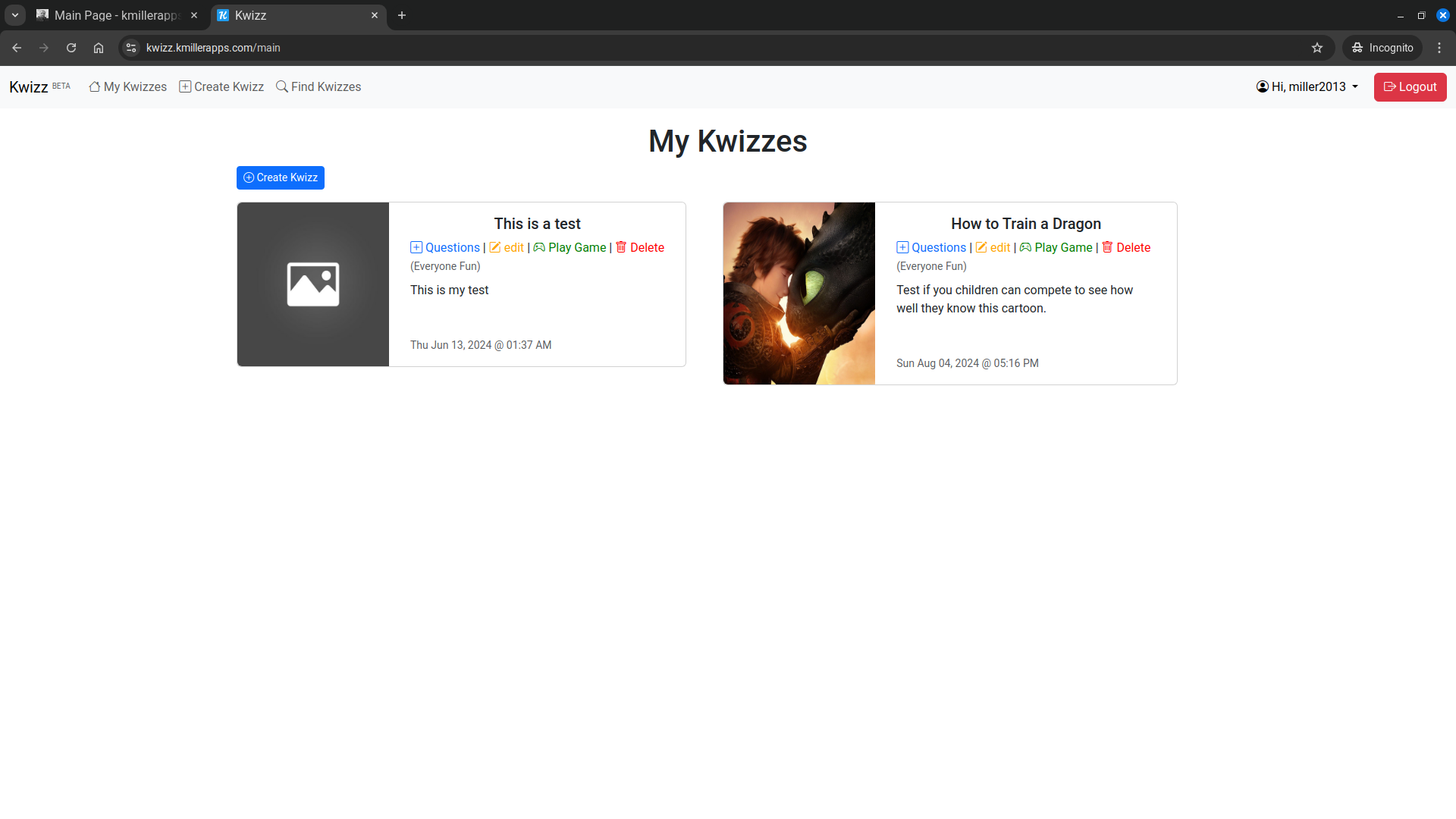Open My Kwizzes in the navbar
This screenshot has height=819, width=1456.
click(x=127, y=87)
